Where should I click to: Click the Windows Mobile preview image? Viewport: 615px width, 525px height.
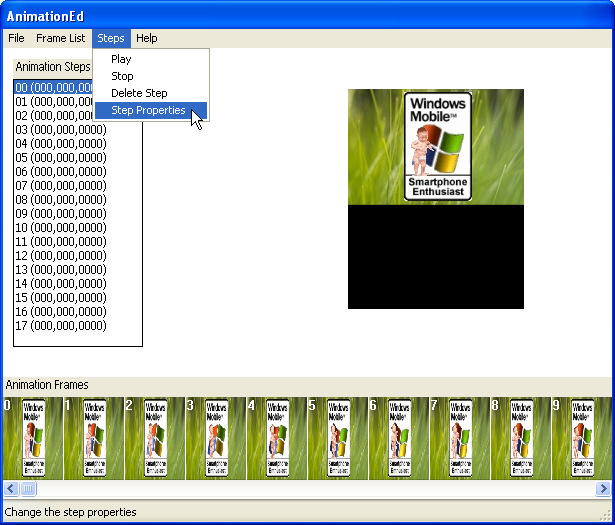(436, 199)
